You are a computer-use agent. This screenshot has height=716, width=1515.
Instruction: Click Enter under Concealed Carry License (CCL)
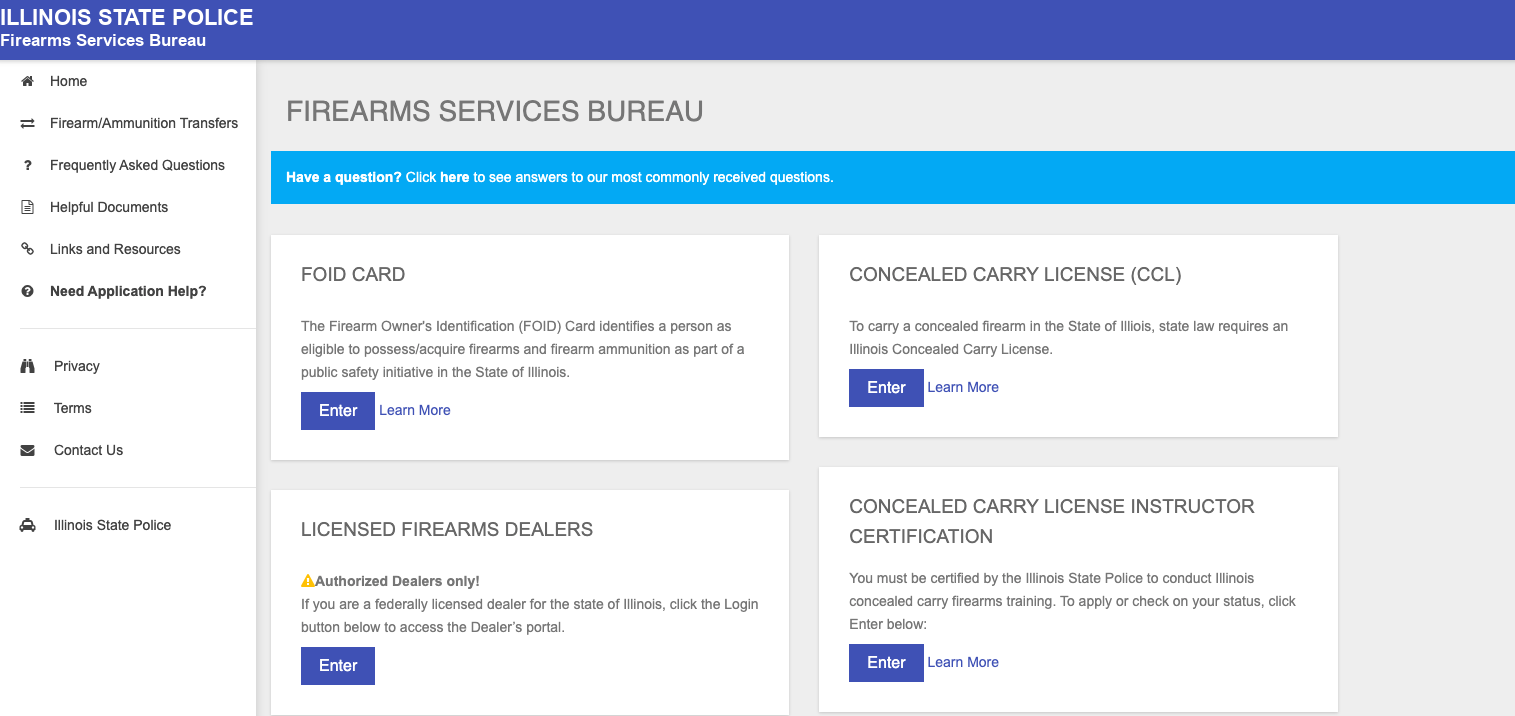tap(886, 388)
